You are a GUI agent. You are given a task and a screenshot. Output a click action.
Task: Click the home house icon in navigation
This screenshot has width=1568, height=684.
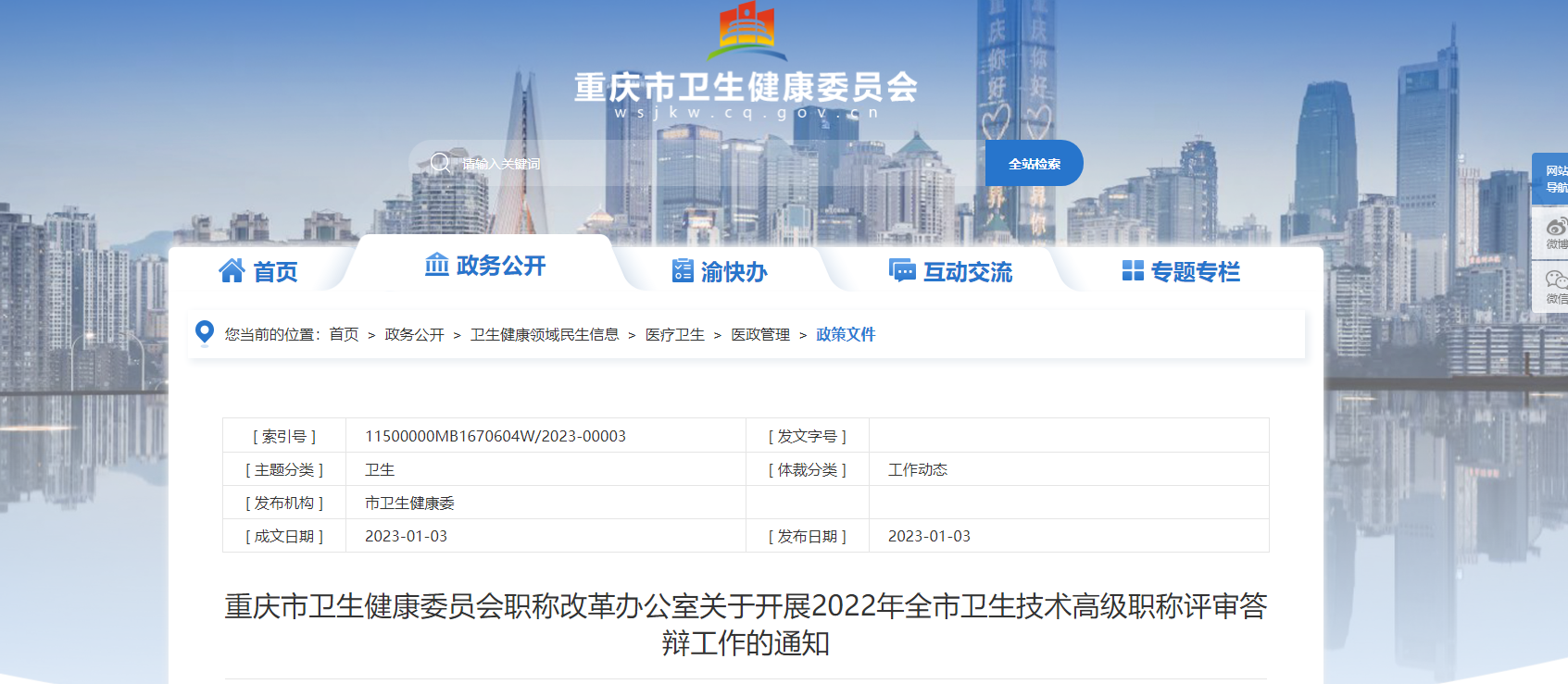[x=232, y=270]
